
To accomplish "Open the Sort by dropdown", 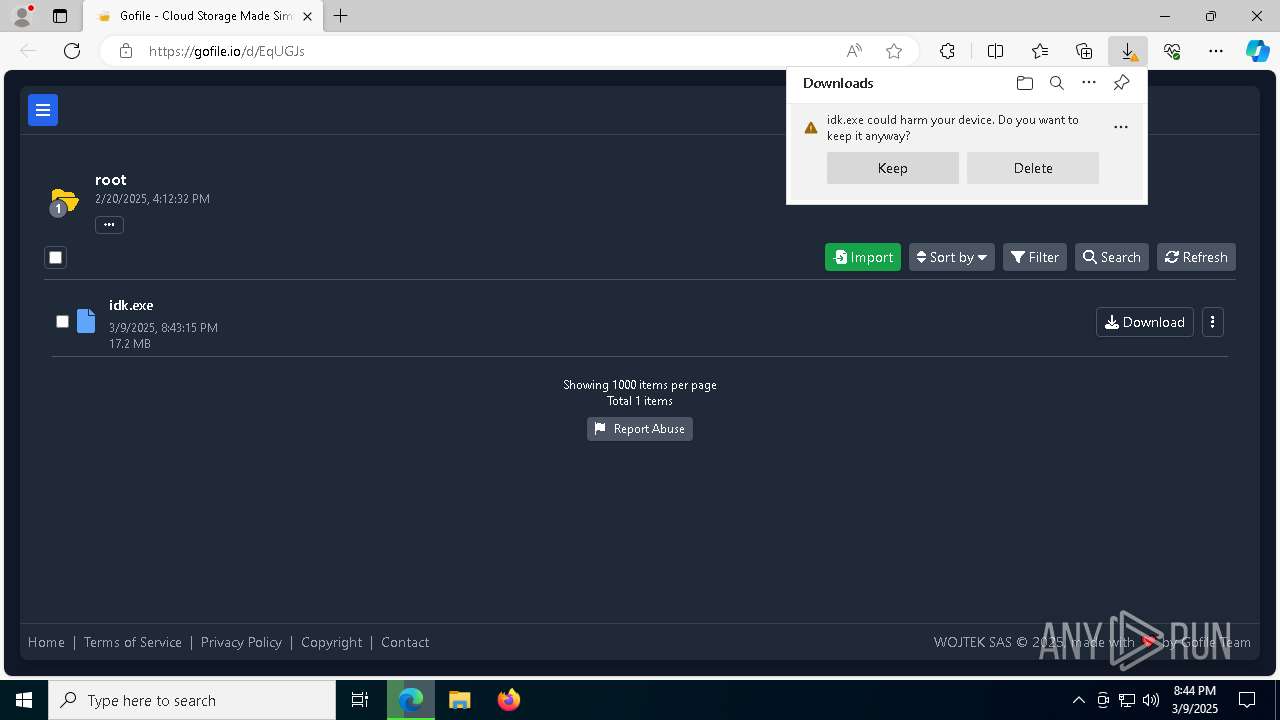I will point(952,257).
